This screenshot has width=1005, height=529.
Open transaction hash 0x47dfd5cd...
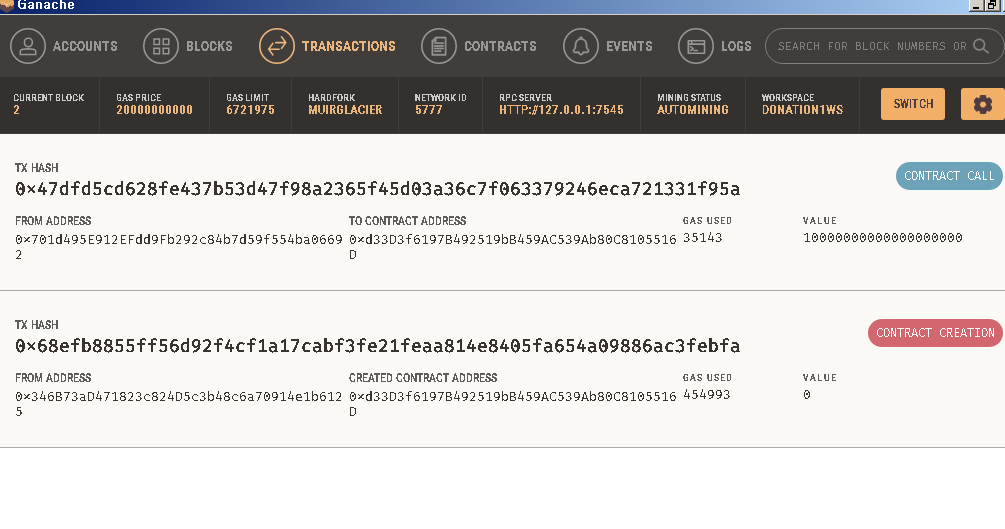coord(378,189)
